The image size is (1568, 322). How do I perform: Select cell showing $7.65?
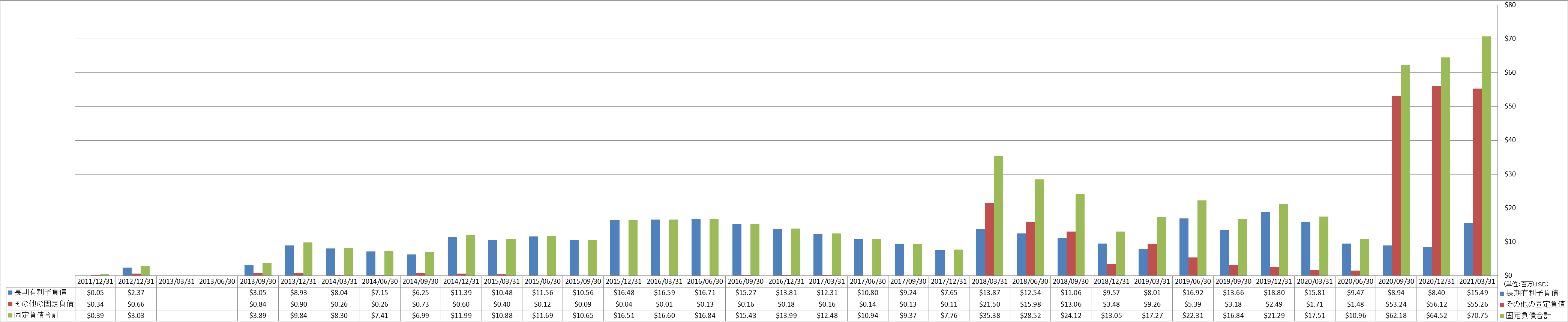950,293
